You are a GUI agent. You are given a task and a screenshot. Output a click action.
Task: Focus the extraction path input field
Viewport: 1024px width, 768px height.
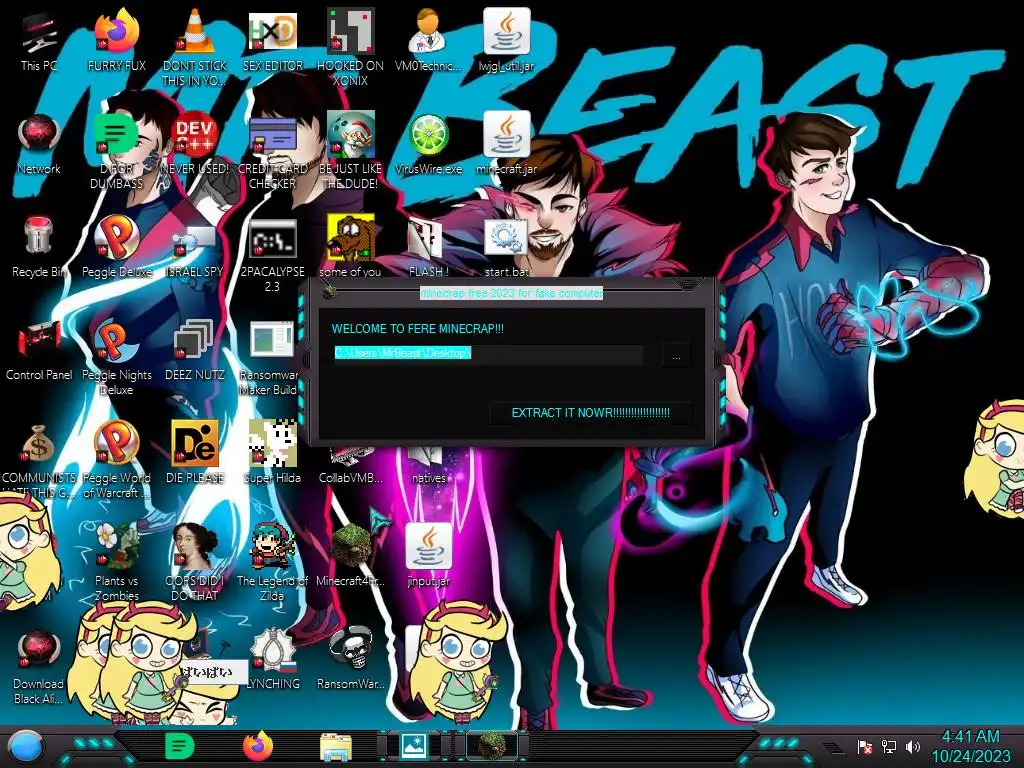(x=488, y=353)
